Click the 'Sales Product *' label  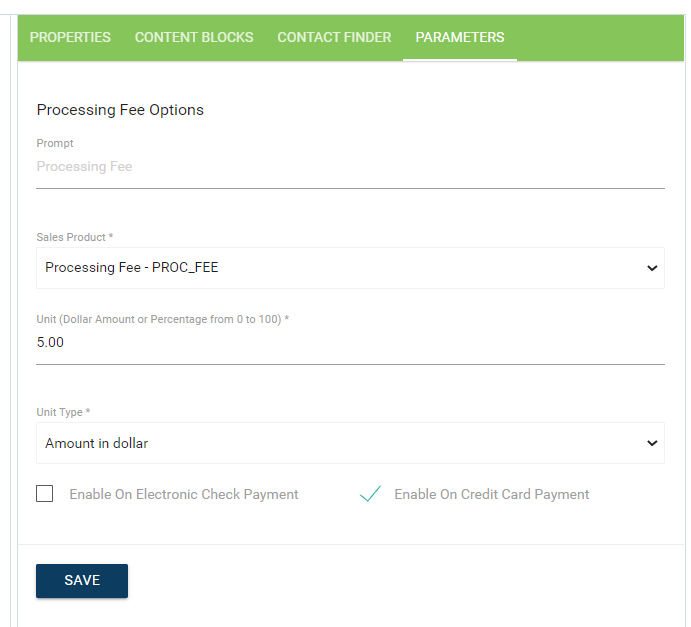coord(75,237)
